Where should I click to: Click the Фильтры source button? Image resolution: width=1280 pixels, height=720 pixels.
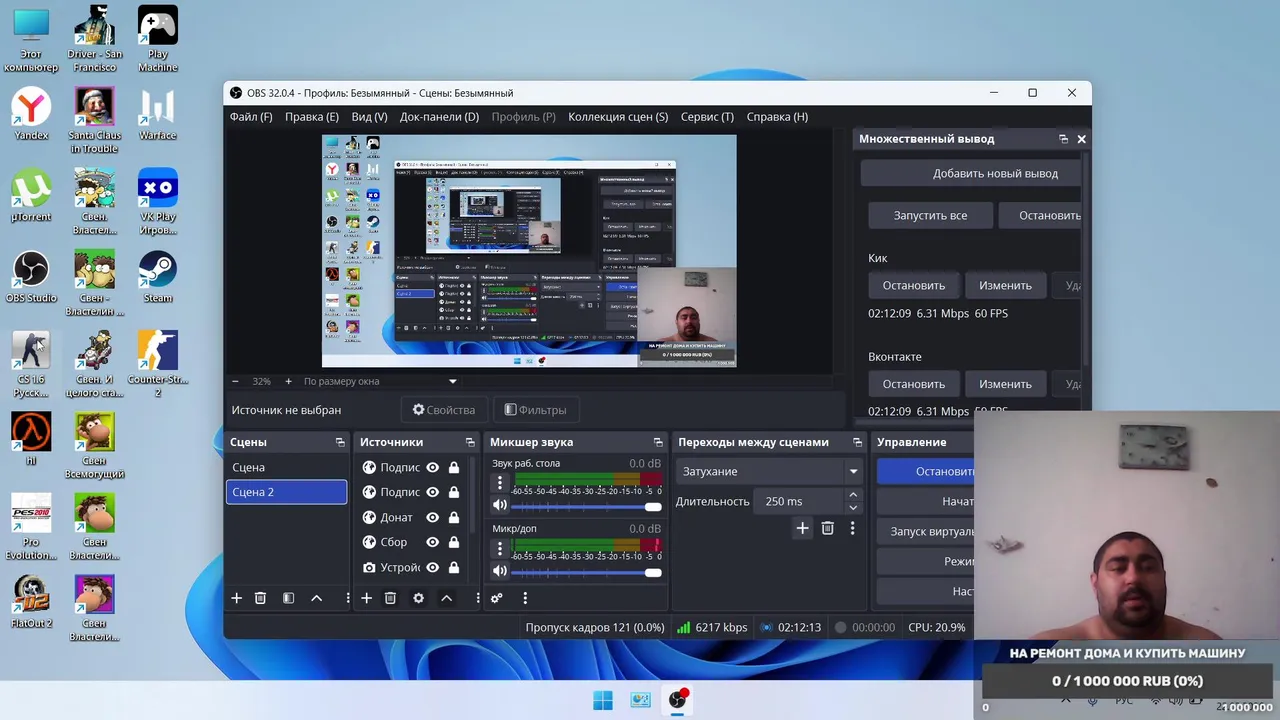tap(536, 410)
